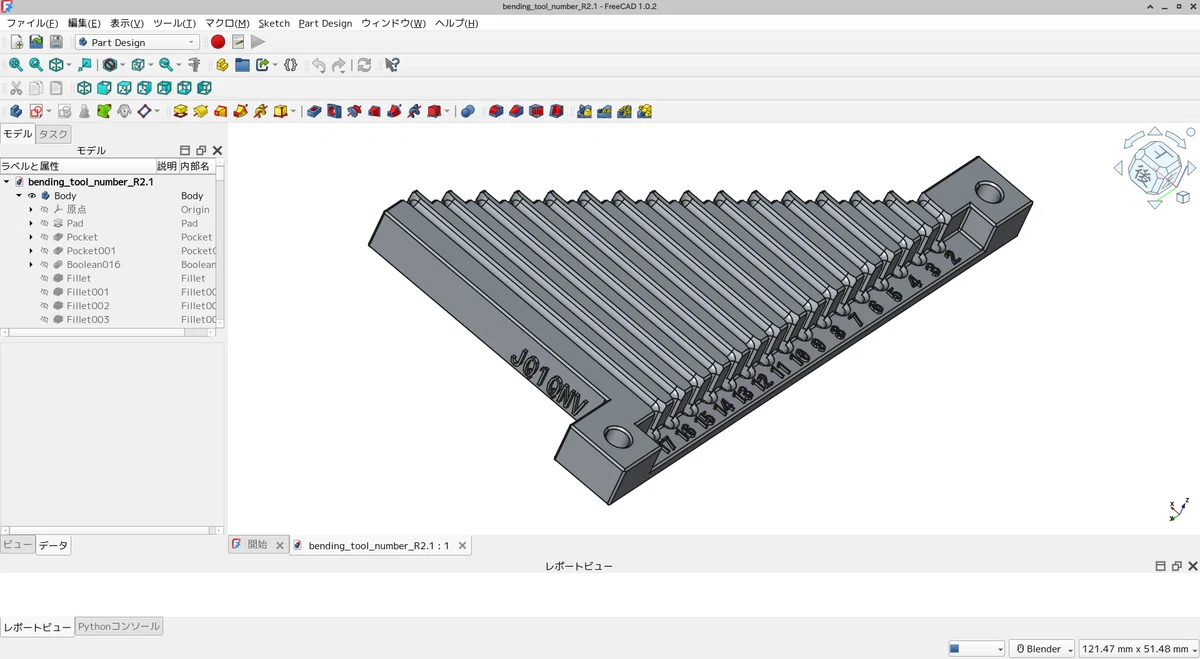Close the bending_tool_number_R2.1 : 1 tab
Image resolution: width=1200 pixels, height=659 pixels.
click(461, 546)
